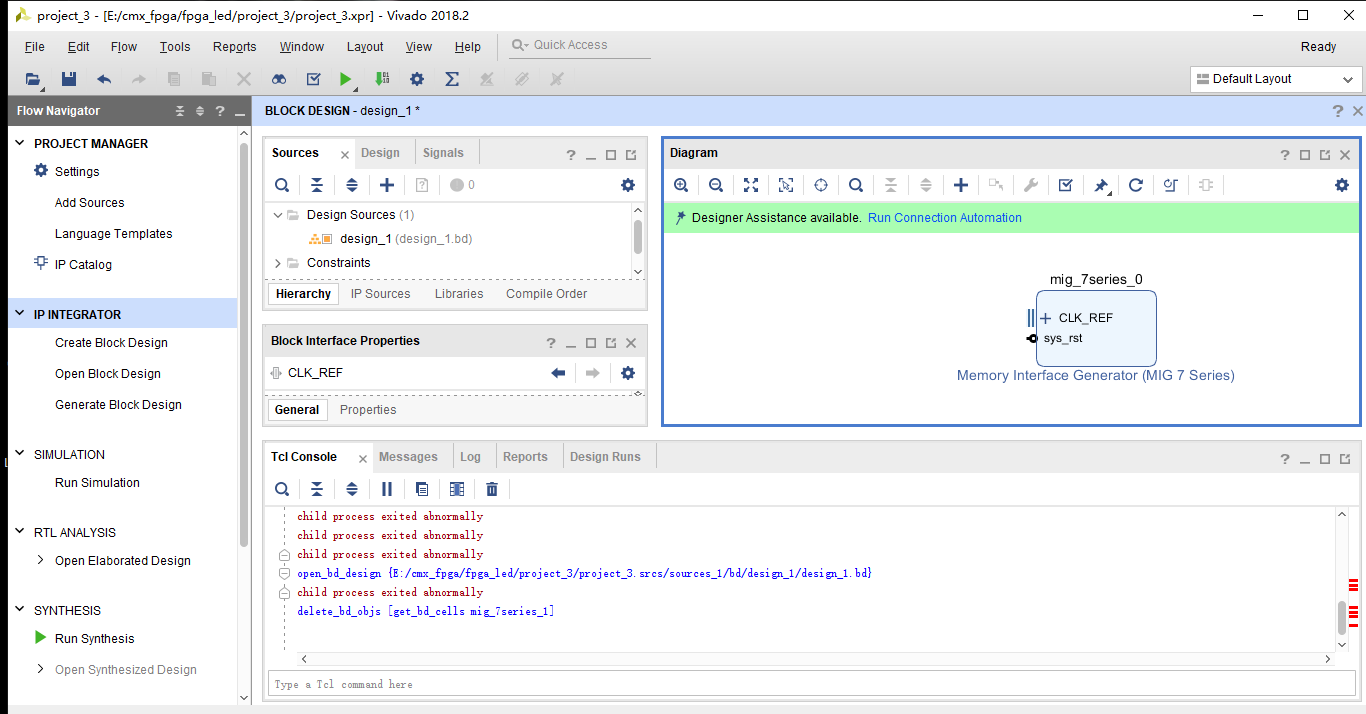Collapse the SIMULATION section
Viewport: 1366px width, 714px height.
pyautogui.click(x=20, y=454)
